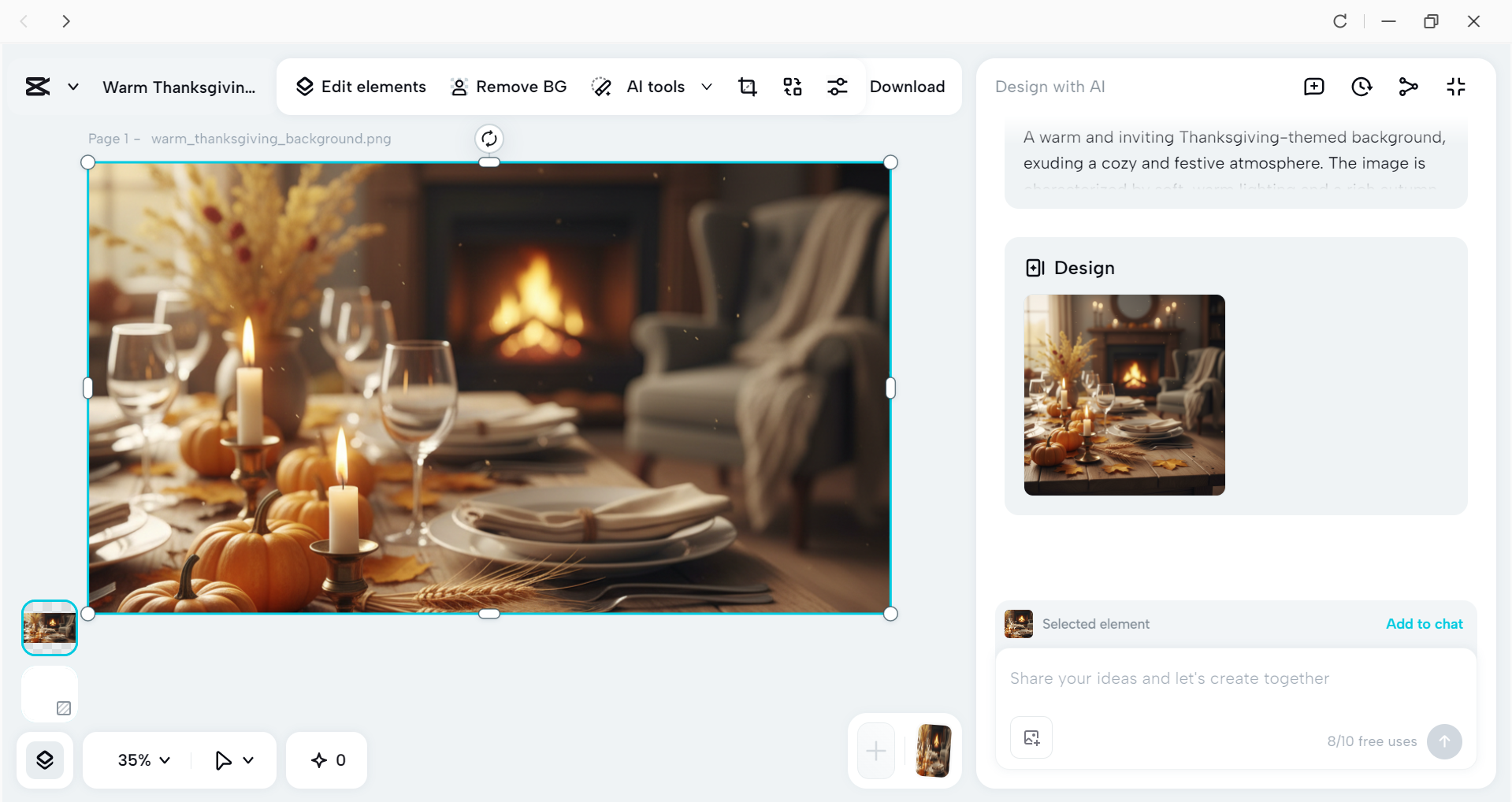Screen dimensions: 1512x802
Task: Expand the cursor mode dropdown
Action: pyautogui.click(x=233, y=759)
